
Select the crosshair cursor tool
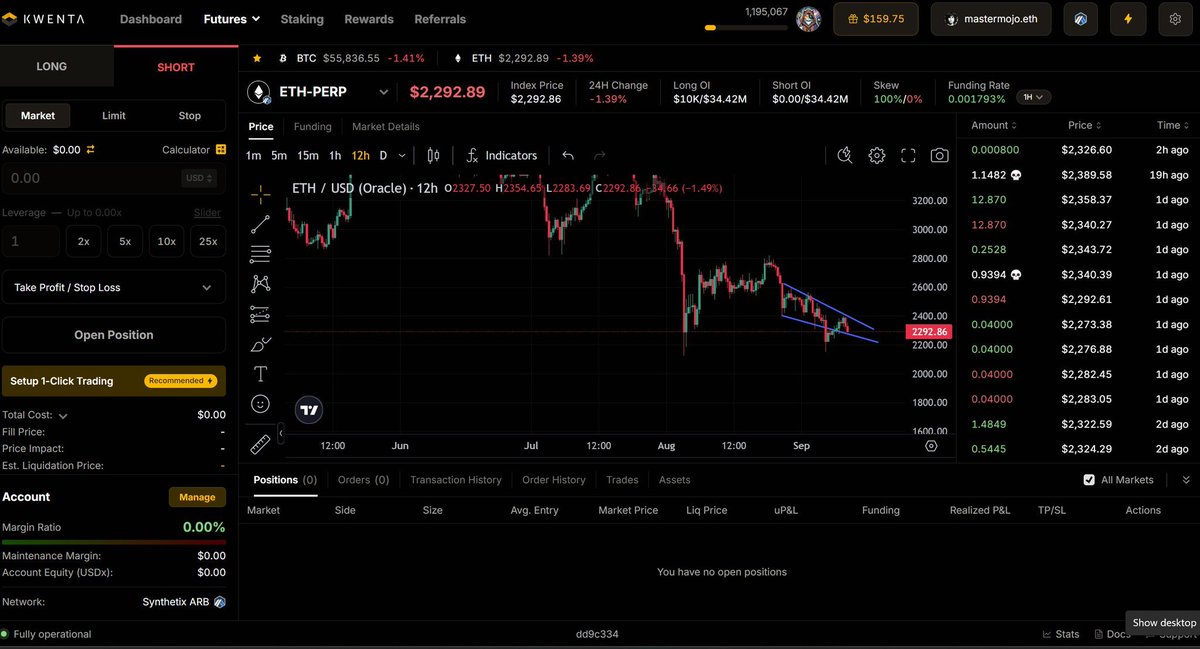click(260, 194)
